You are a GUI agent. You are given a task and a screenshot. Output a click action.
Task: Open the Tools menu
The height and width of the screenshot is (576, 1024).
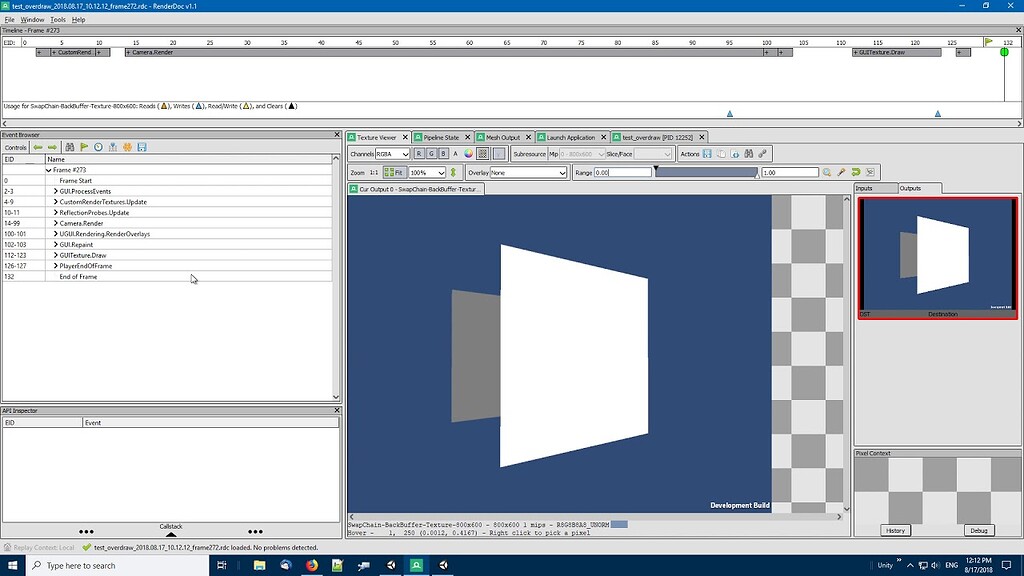tap(57, 18)
